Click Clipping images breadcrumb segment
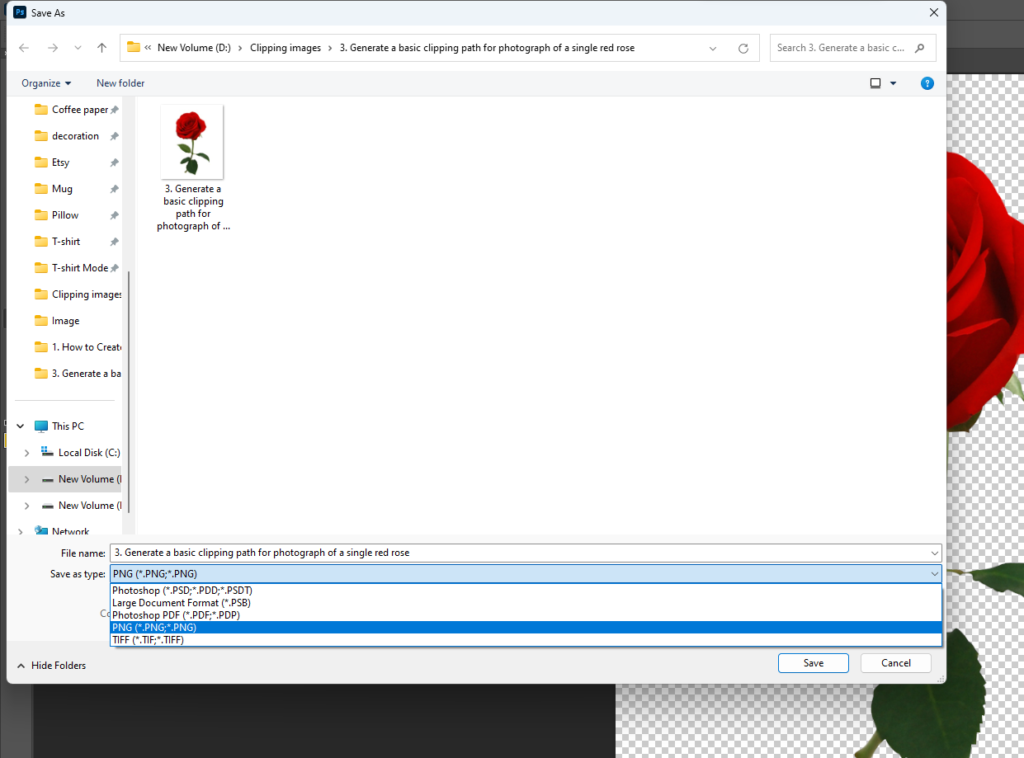1024x758 pixels. coord(285,48)
